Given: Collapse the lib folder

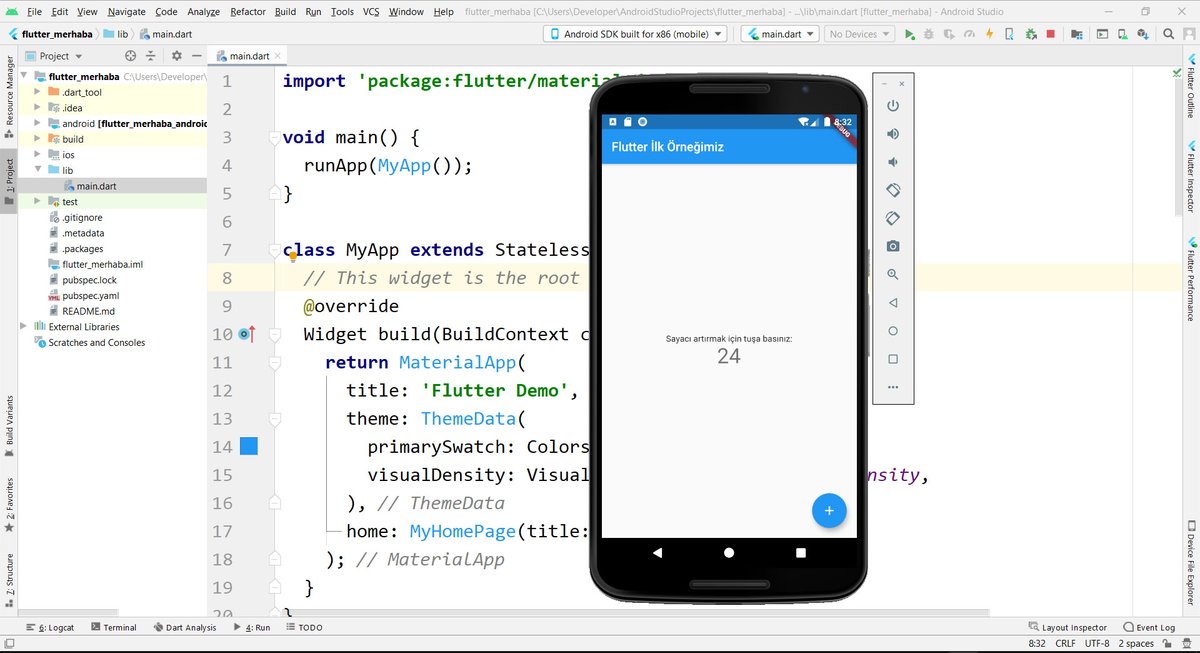Looking at the screenshot, I should 38,170.
